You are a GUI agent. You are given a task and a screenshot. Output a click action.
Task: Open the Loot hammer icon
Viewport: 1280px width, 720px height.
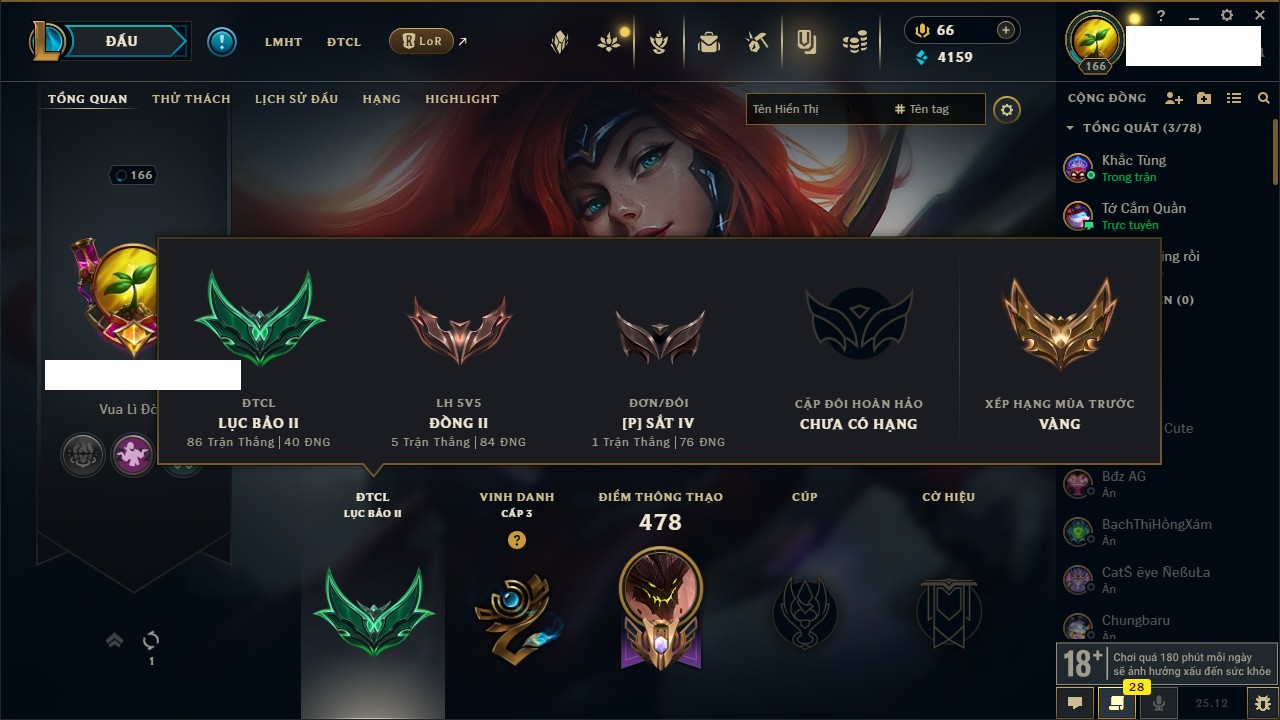tap(756, 42)
